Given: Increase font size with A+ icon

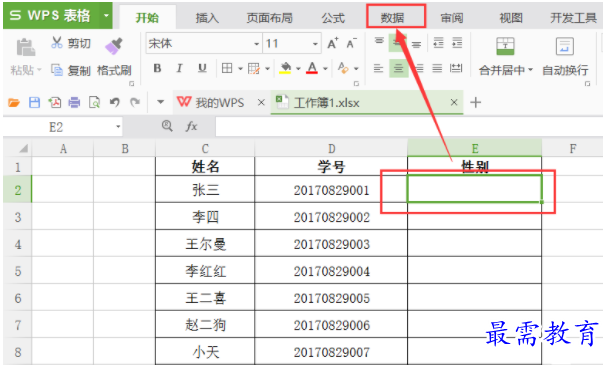Looking at the screenshot, I should coord(333,43).
